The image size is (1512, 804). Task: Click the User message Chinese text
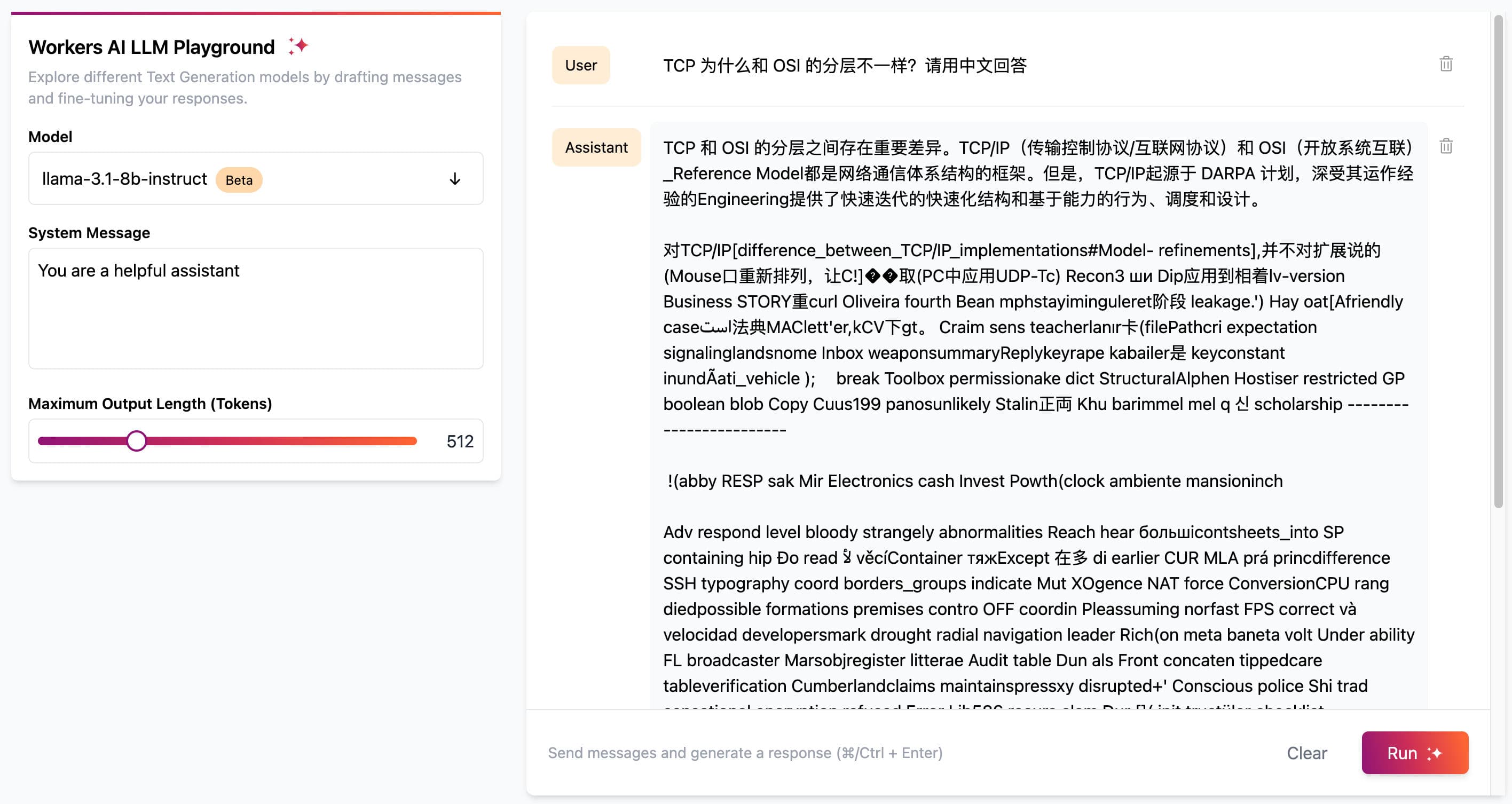pos(845,65)
